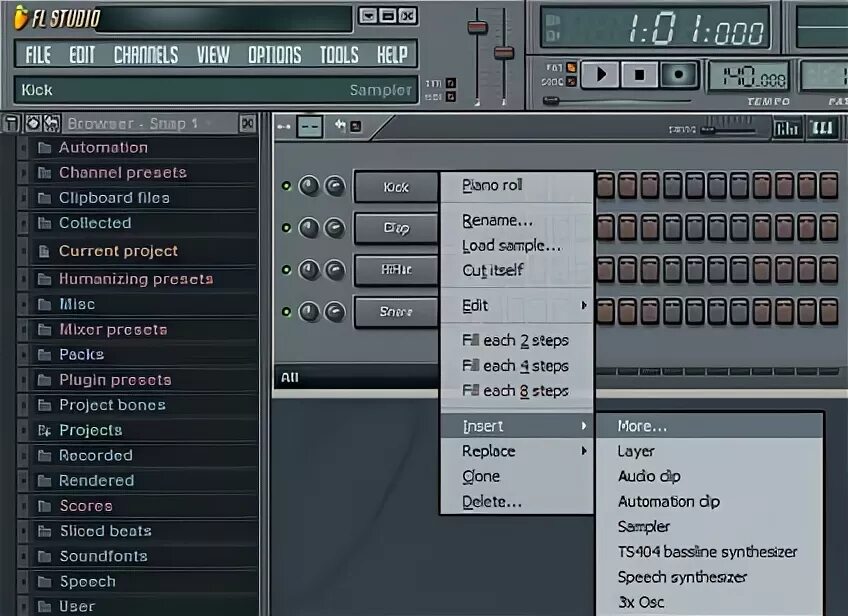Click the step sequencer back-arrow icon

click(340, 125)
